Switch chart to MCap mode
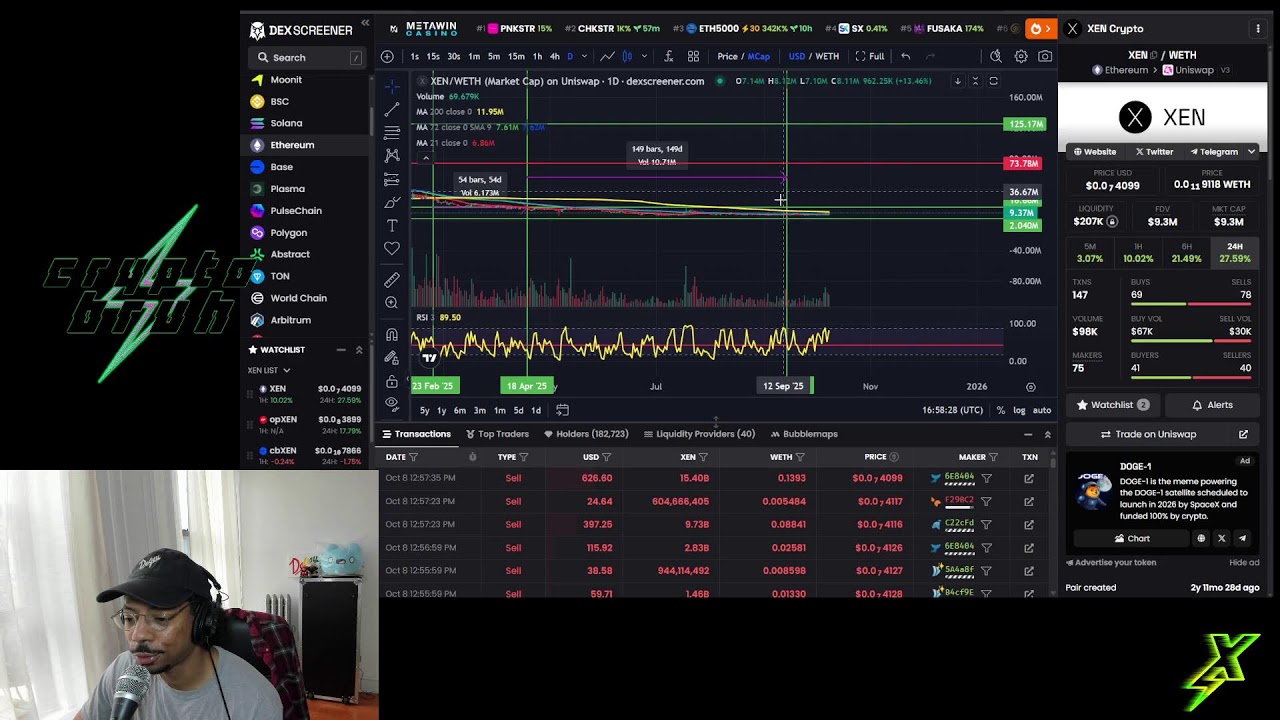This screenshot has height=720, width=1280. click(x=759, y=56)
